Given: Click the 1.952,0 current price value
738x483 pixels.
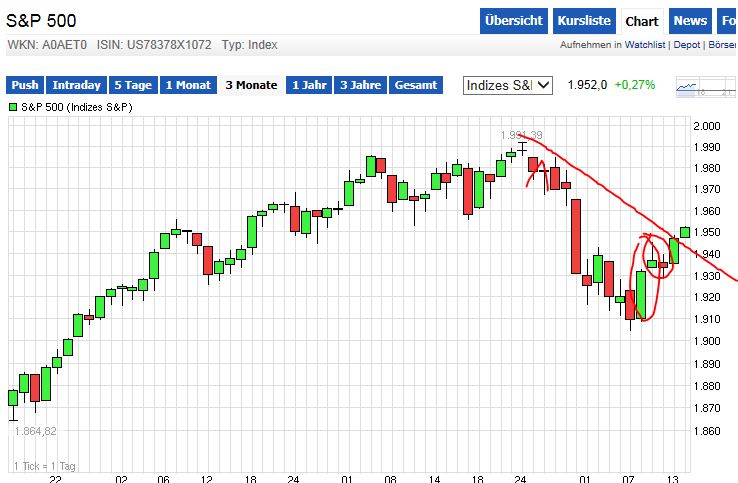Looking at the screenshot, I should (587, 85).
